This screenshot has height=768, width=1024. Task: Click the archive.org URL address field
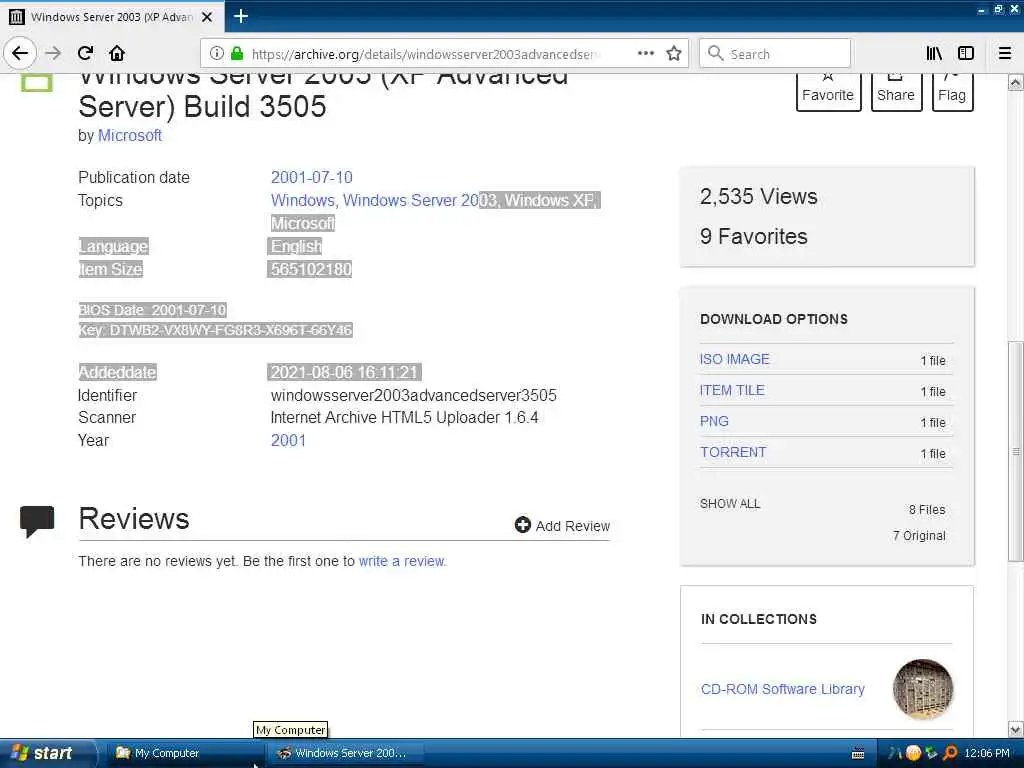[x=424, y=54]
